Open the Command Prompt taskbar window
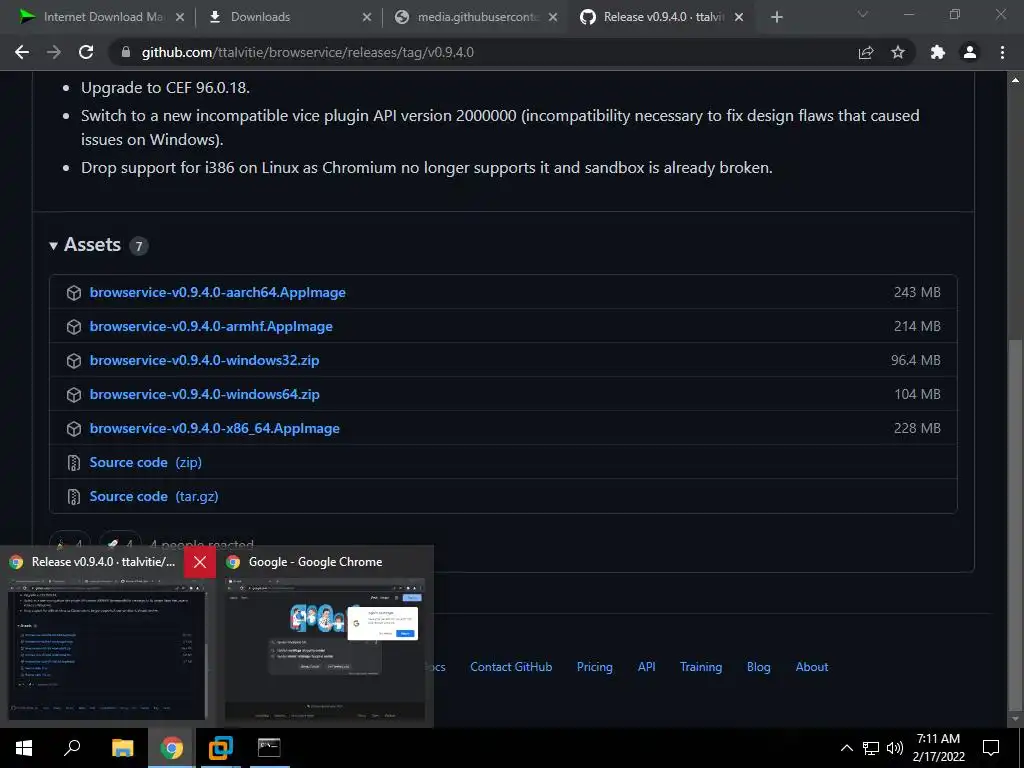Screen dimensions: 1024x768 [269, 748]
